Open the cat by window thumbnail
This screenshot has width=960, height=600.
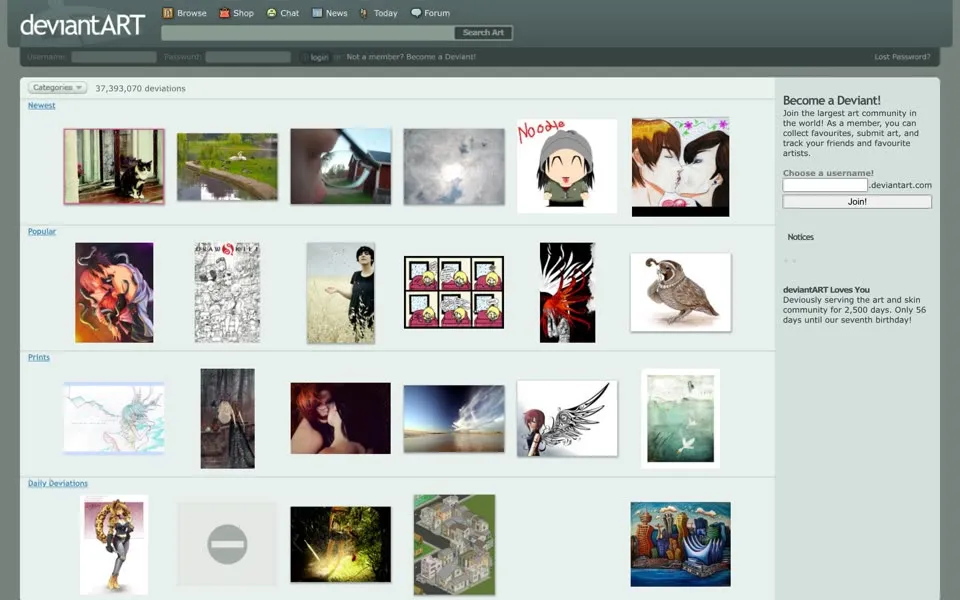114,167
